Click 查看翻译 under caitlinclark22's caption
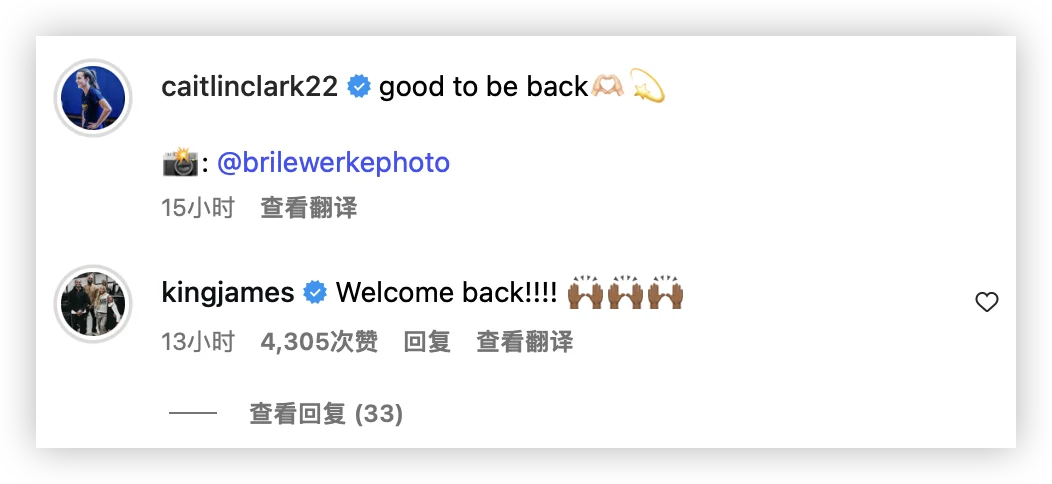This screenshot has width=1052, height=484. (x=309, y=208)
